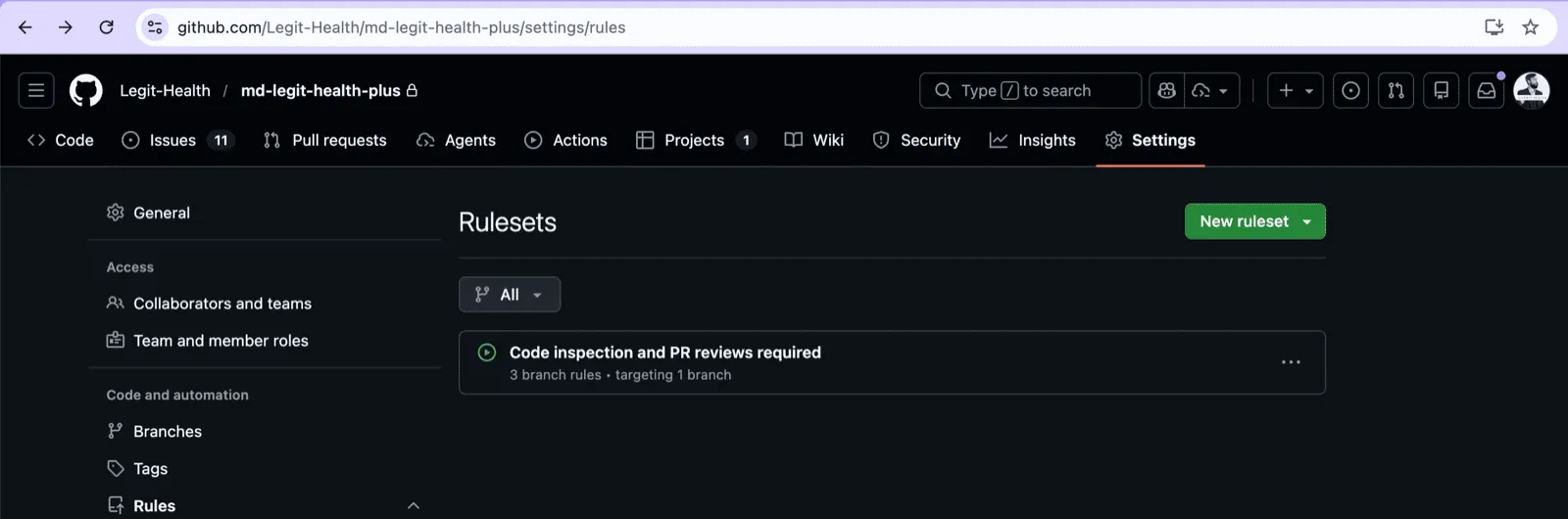The width and height of the screenshot is (1568, 519).
Task: Click the GitHub logo icon
Action: point(86,91)
